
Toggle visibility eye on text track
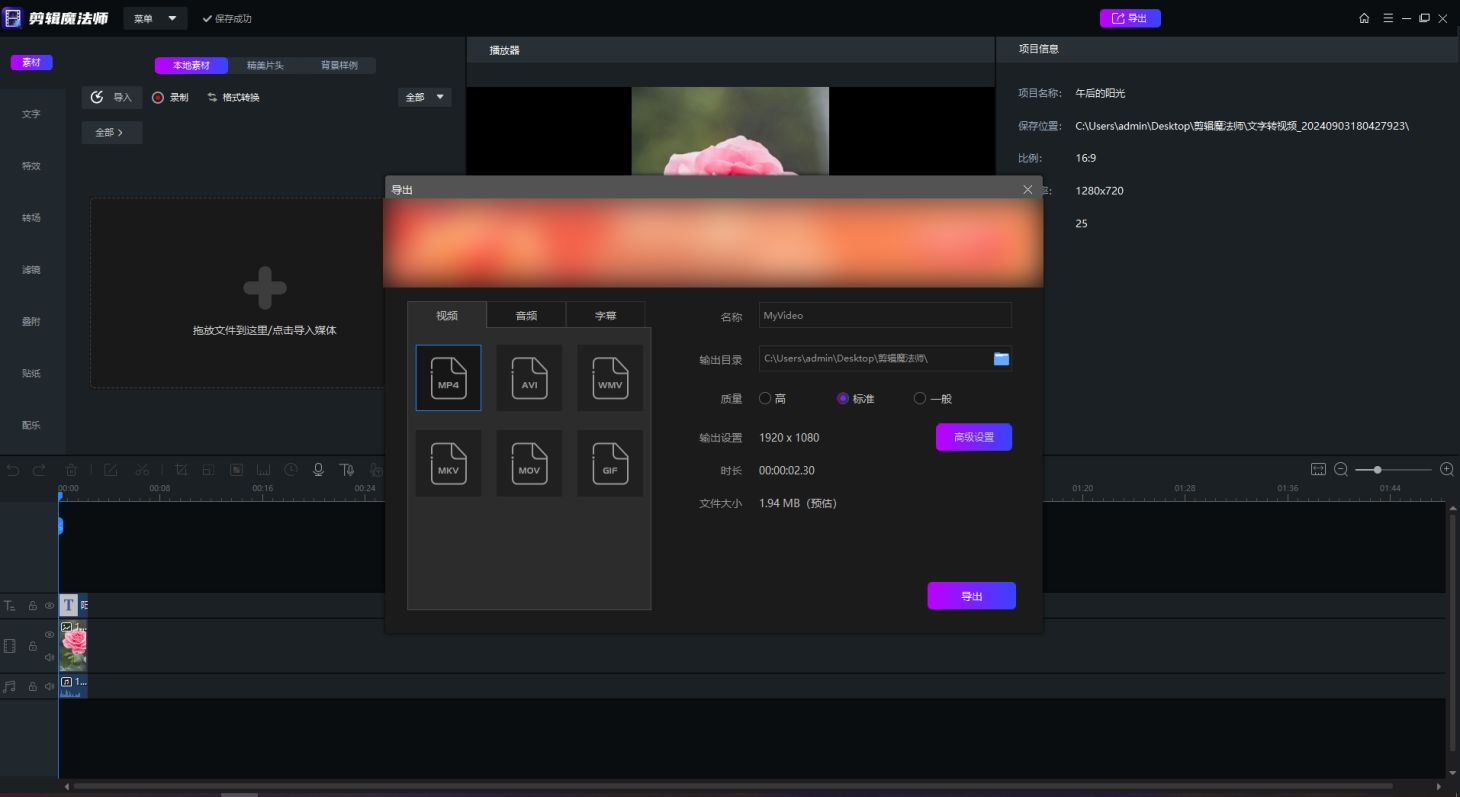coord(49,605)
